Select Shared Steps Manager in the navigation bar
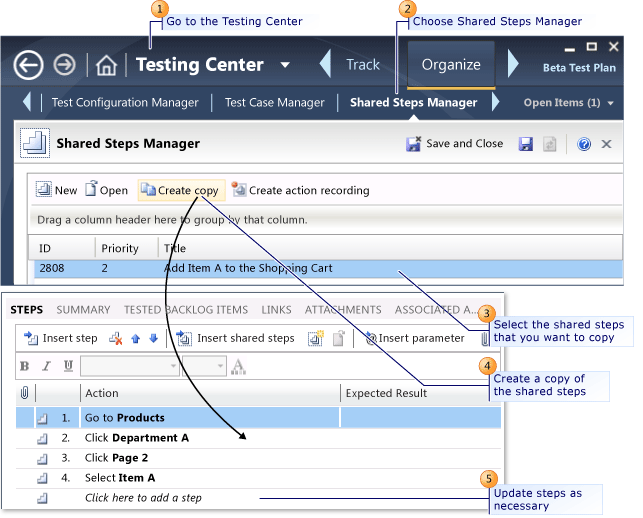 pyautogui.click(x=413, y=102)
